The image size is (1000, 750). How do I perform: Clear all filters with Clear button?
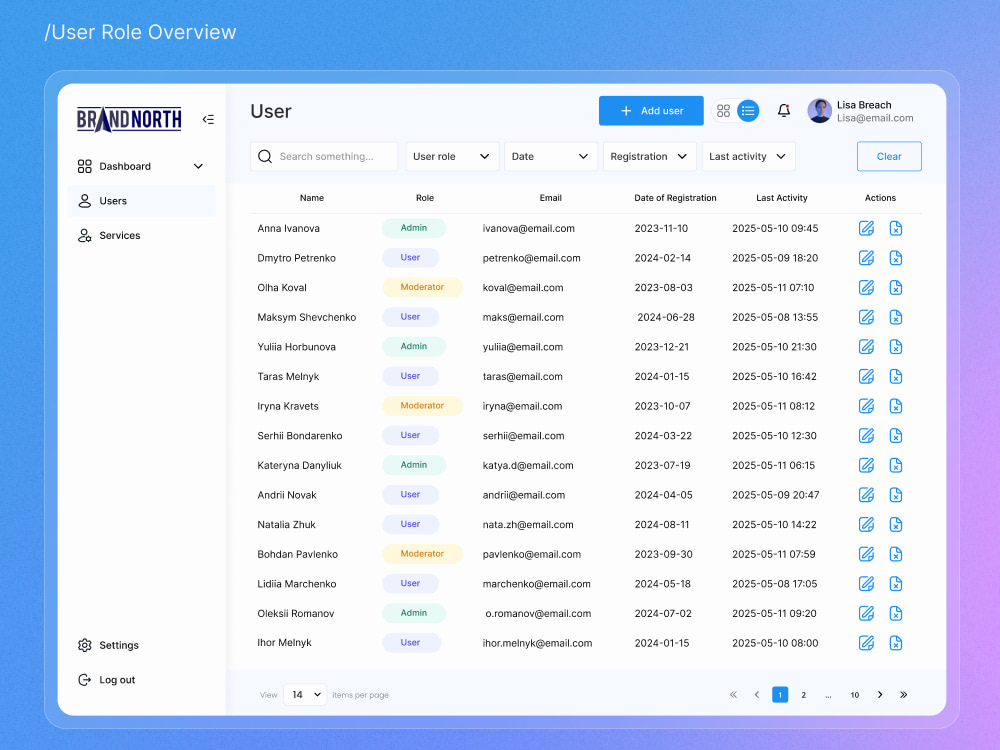pos(889,156)
